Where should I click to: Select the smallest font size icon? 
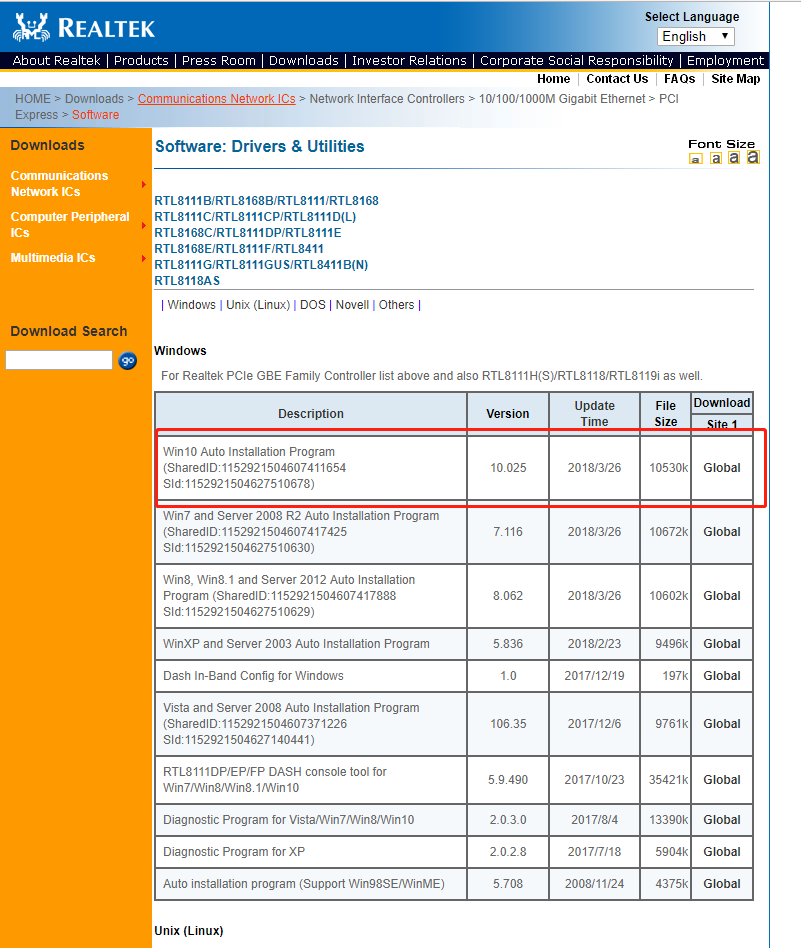(x=696, y=159)
